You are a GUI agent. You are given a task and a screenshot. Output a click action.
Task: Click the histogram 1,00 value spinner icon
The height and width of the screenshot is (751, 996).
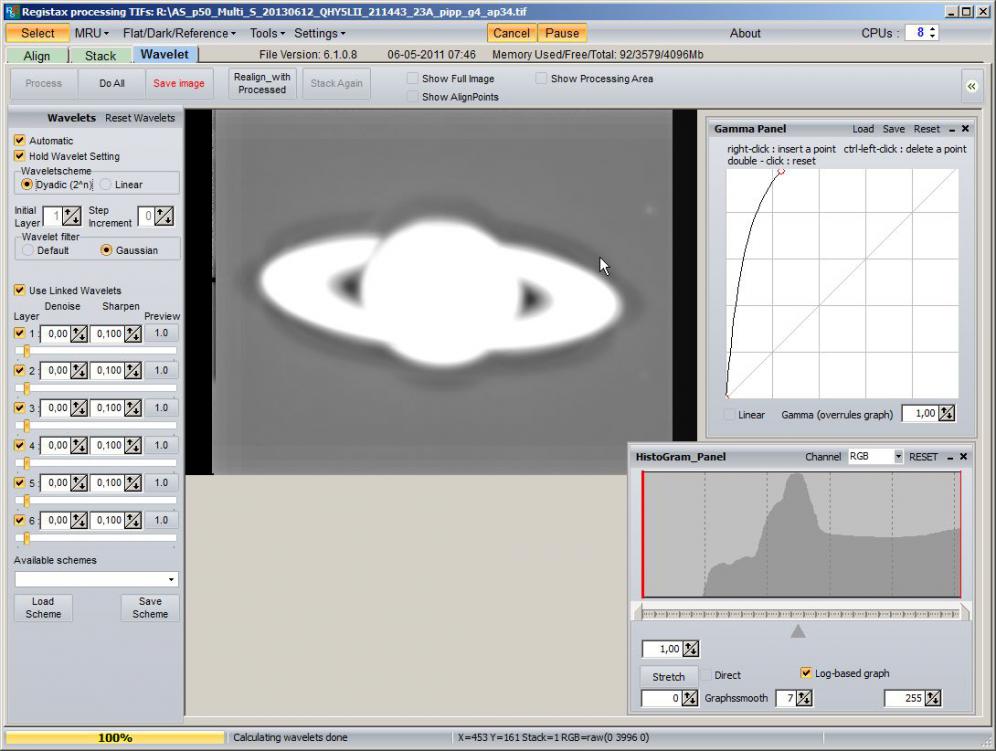[690, 649]
